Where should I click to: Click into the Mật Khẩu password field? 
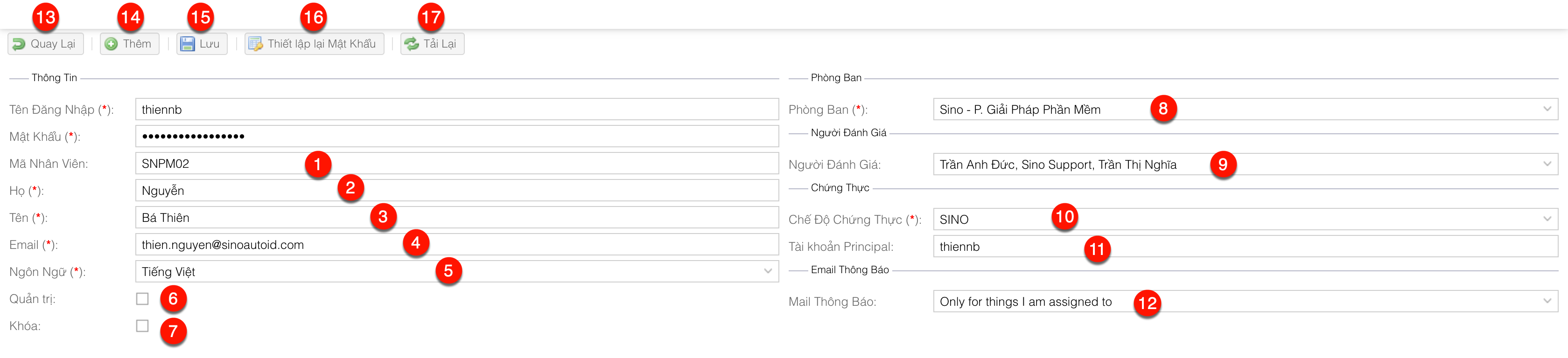[x=456, y=136]
